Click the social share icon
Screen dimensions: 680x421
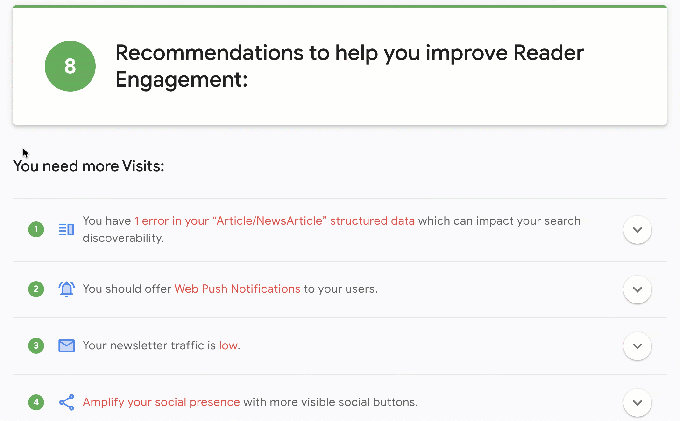66,402
